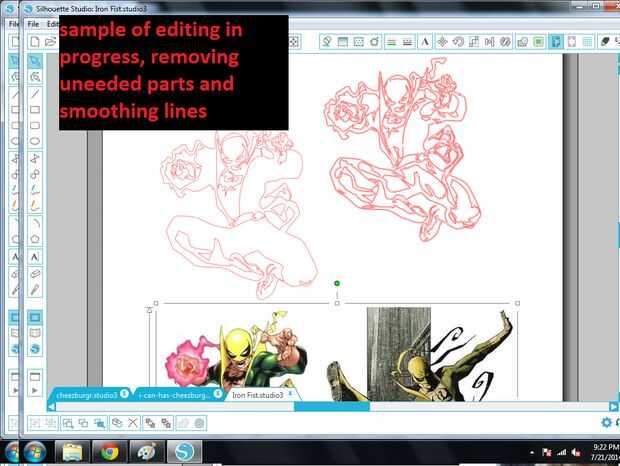Screen dimensions: 620x466
Task: Choose the Ellipse drawing tool
Action: [x=35, y=141]
